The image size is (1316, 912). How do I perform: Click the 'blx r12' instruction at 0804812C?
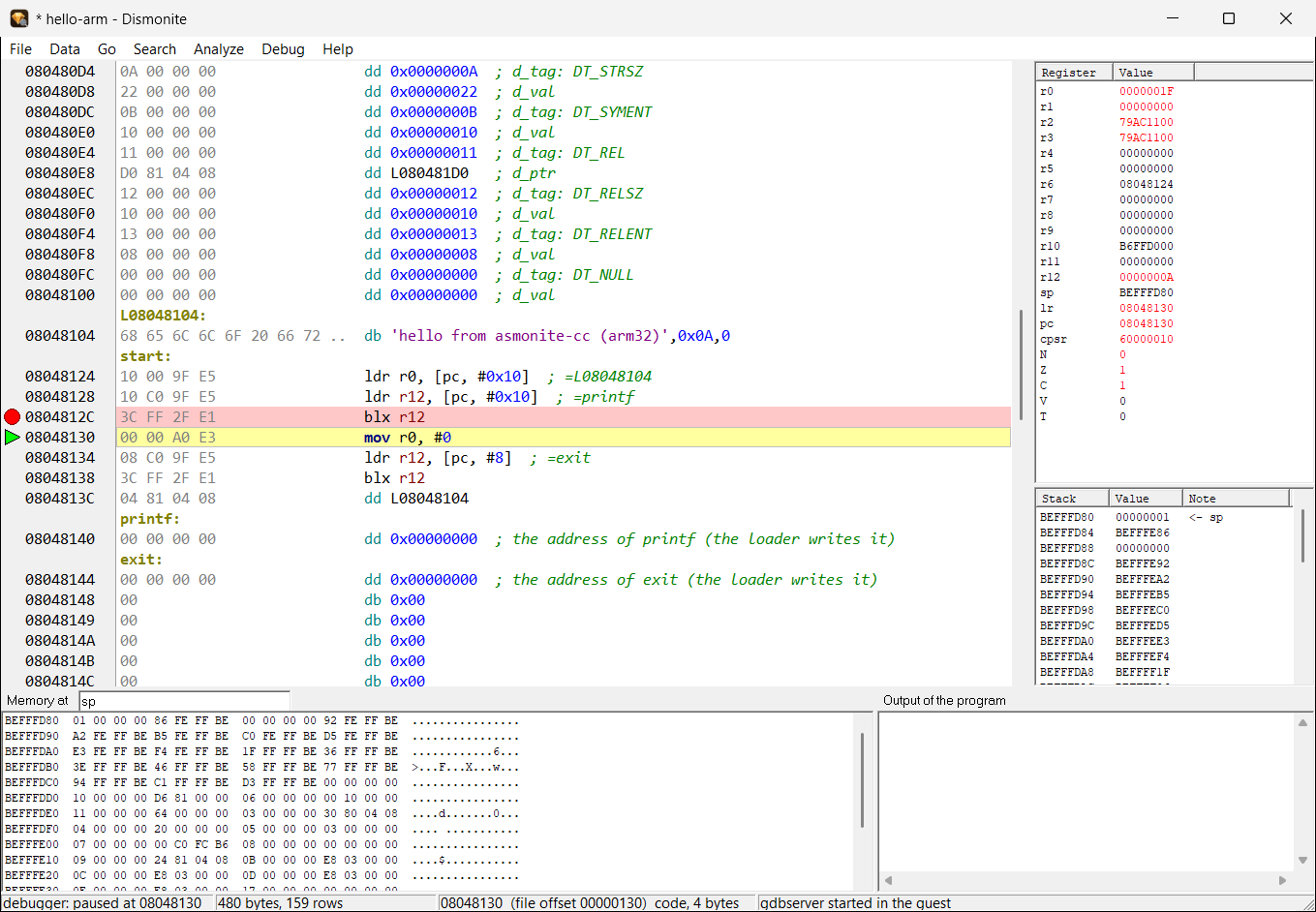tap(394, 417)
